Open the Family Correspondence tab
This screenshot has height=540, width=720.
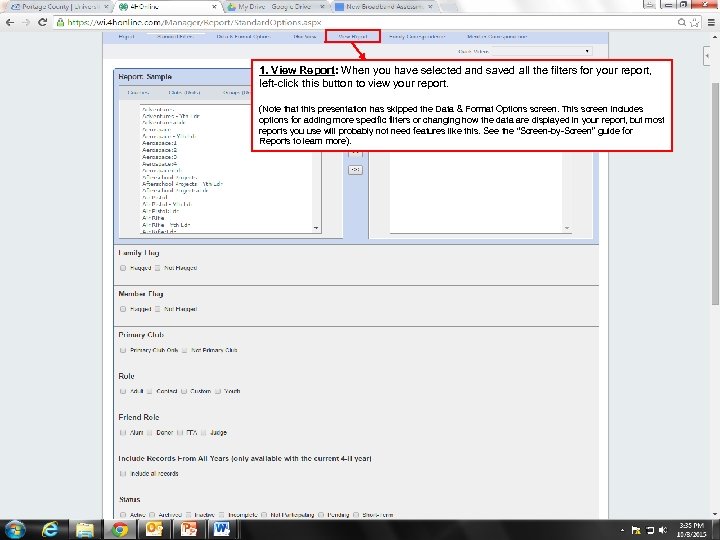(417, 36)
